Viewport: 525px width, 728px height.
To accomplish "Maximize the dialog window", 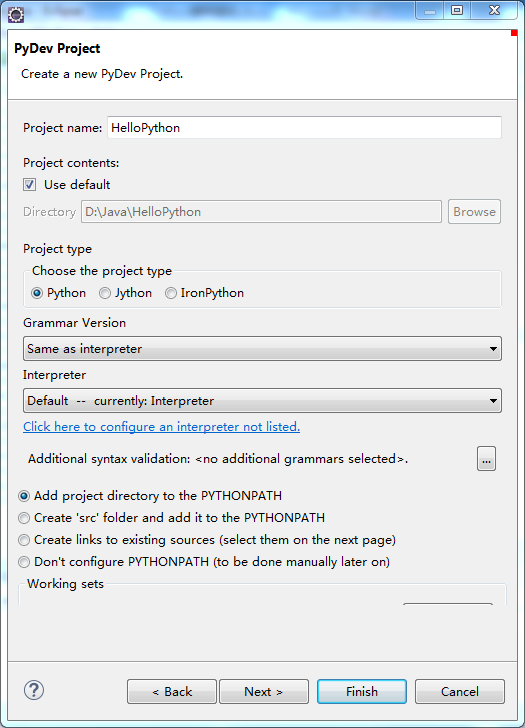I will click(x=457, y=10).
